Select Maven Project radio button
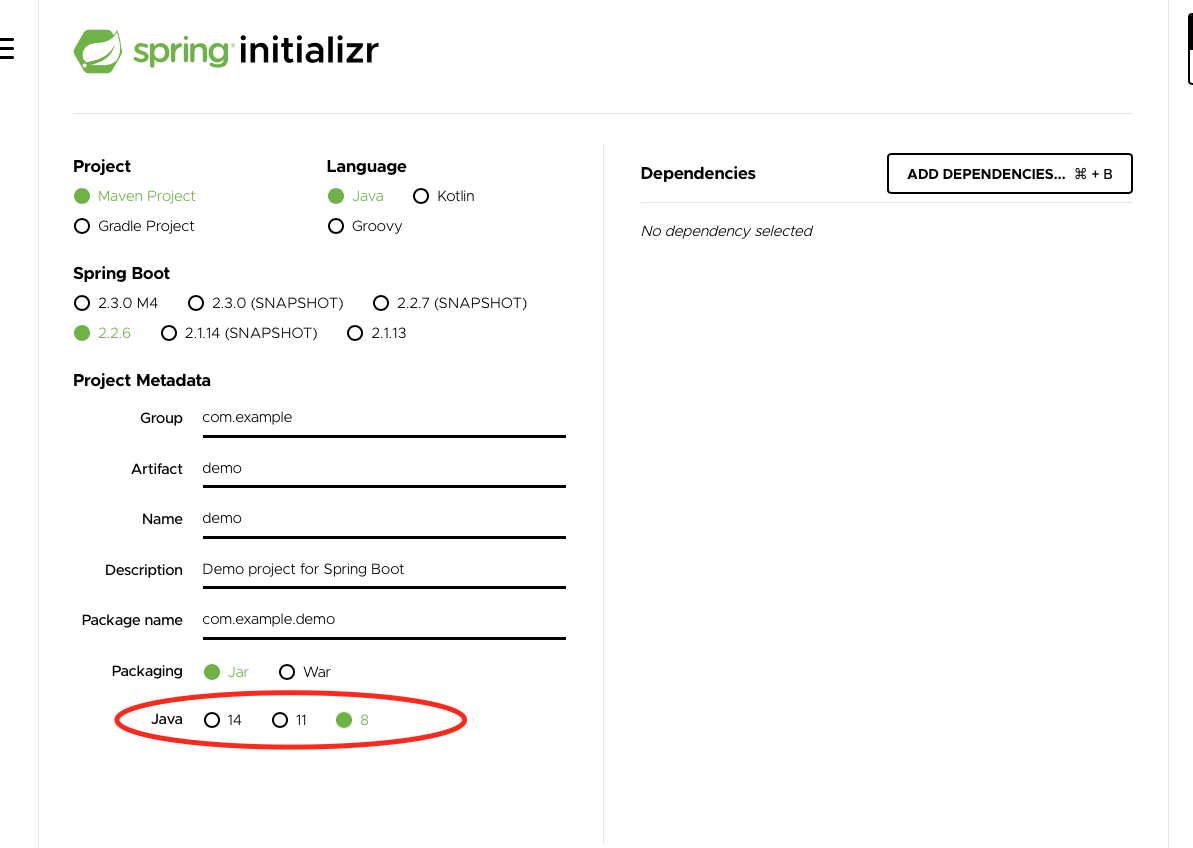The image size is (1193, 848). click(x=82, y=196)
